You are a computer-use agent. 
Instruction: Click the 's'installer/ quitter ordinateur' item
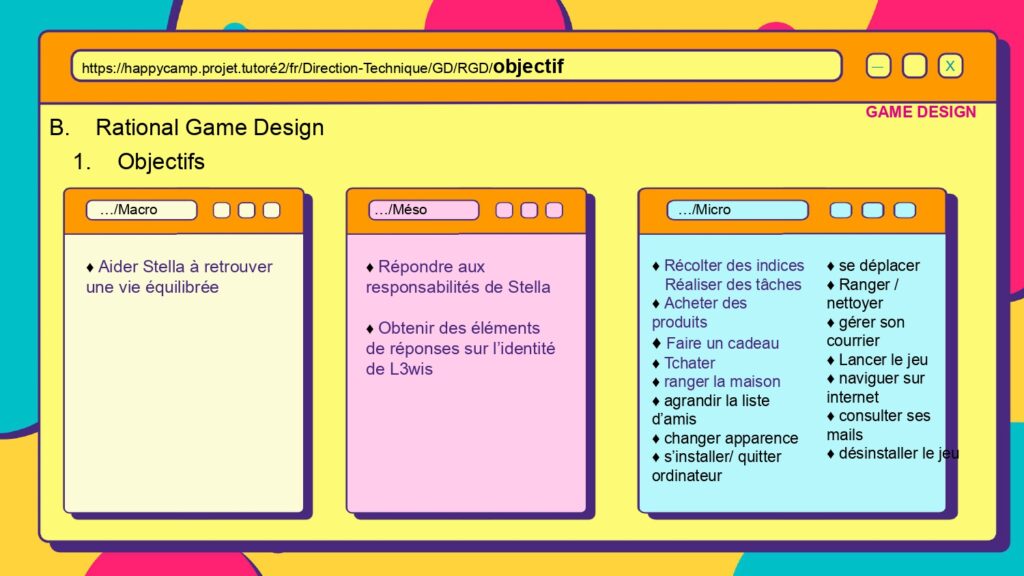pyautogui.click(x=717, y=466)
